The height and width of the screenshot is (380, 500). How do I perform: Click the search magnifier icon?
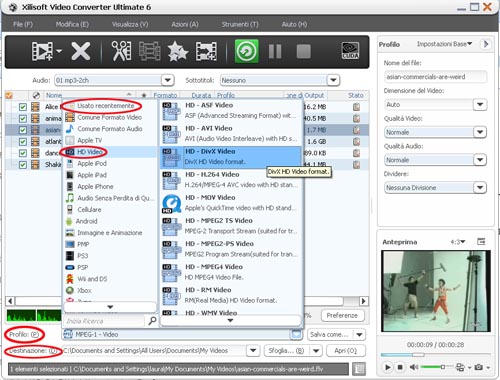point(152,321)
